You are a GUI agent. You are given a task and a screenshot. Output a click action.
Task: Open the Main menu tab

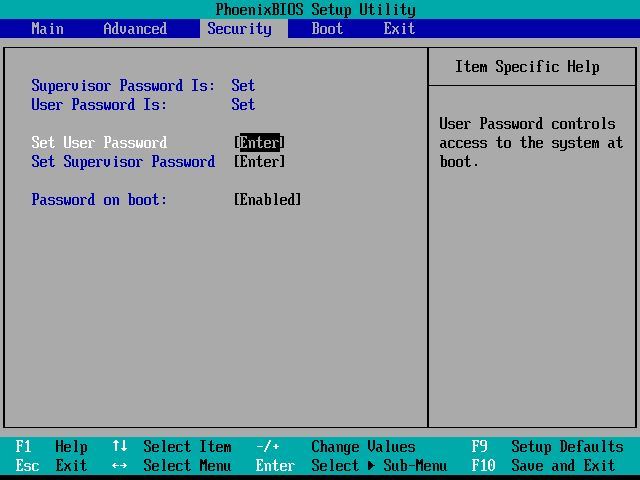[x=47, y=29]
